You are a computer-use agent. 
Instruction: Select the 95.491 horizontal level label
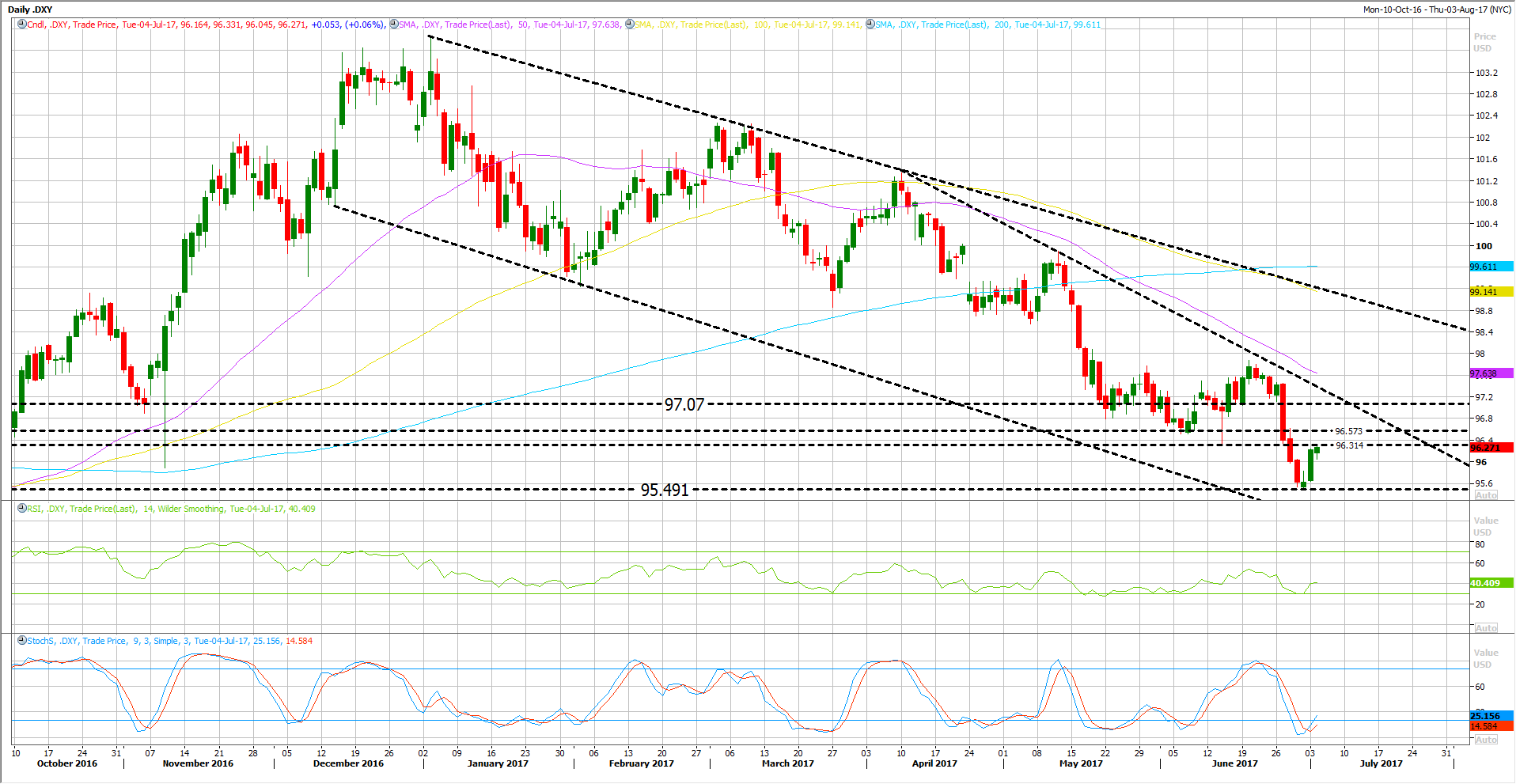click(665, 490)
